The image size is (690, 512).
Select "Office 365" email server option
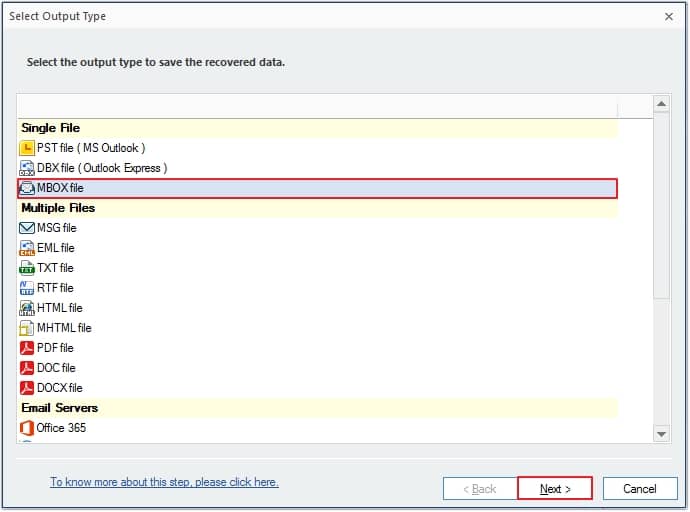pyautogui.click(x=317, y=428)
